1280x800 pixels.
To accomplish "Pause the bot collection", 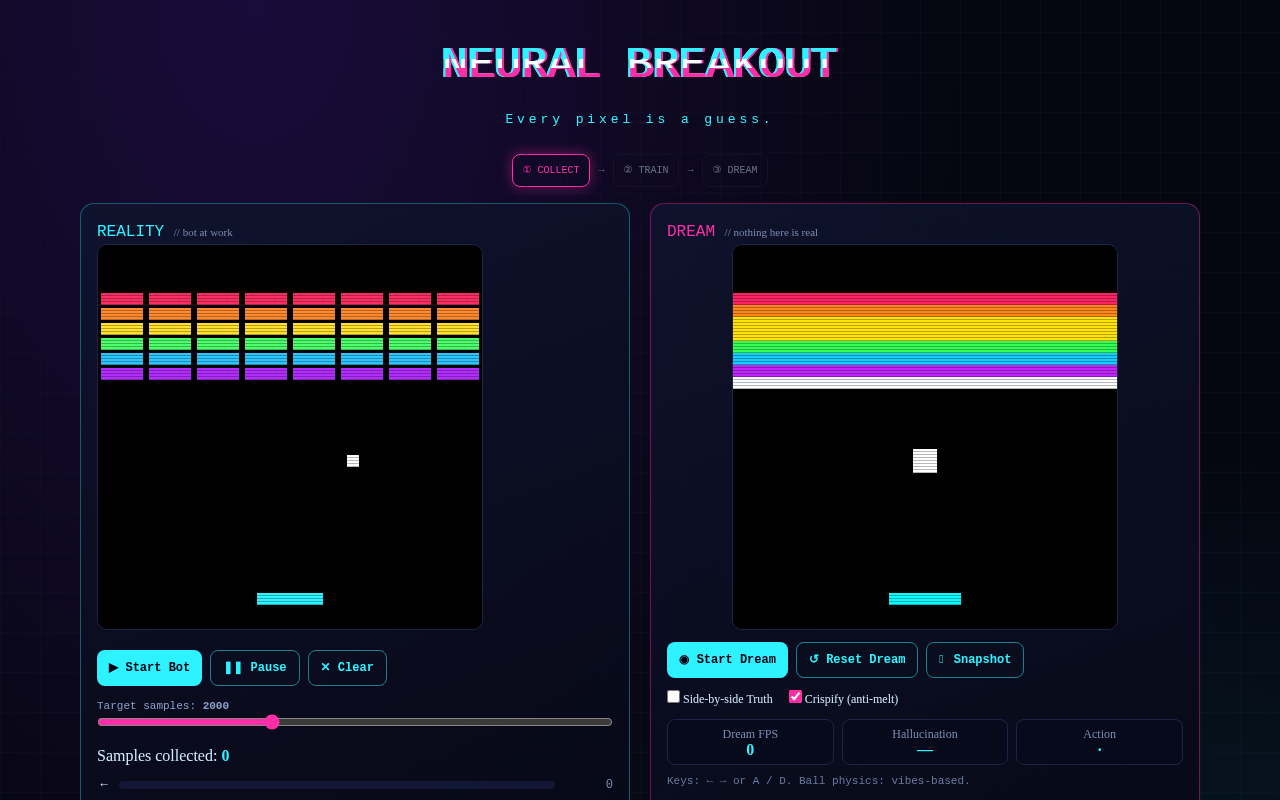I will point(255,668).
